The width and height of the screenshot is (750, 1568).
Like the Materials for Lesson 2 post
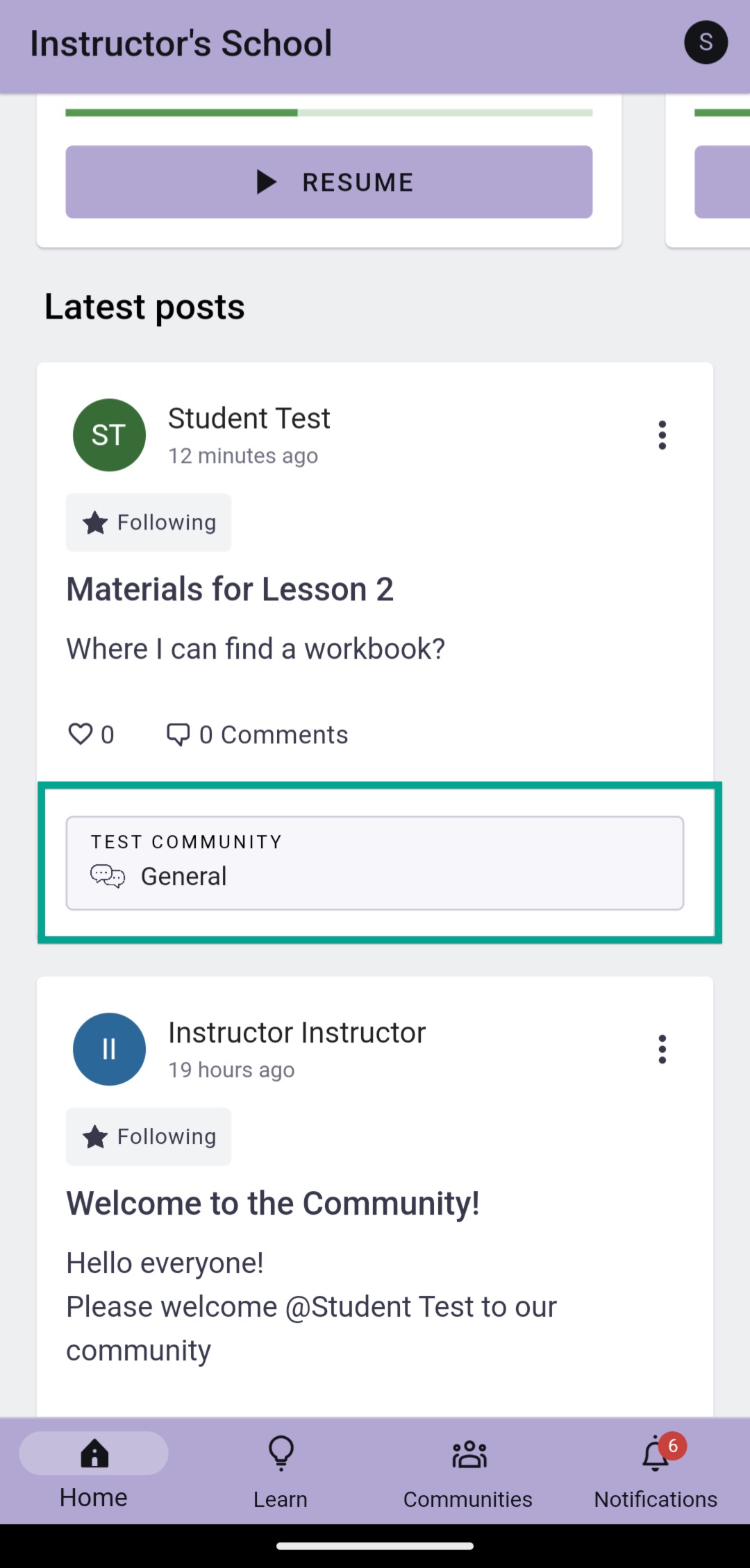tap(91, 734)
